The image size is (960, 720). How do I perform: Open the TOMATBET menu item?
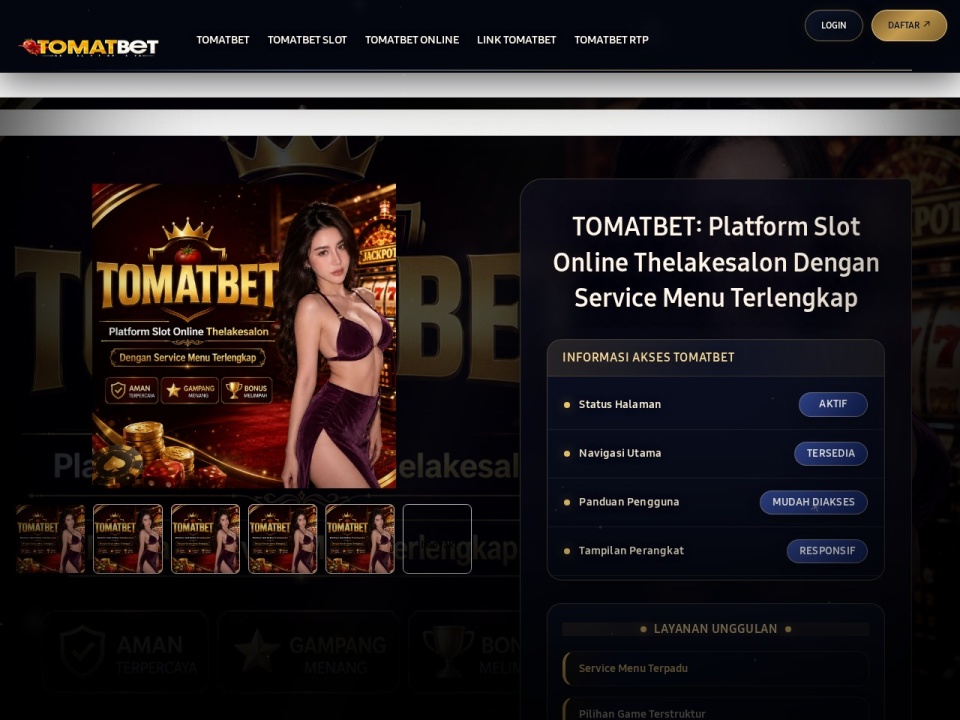223,40
